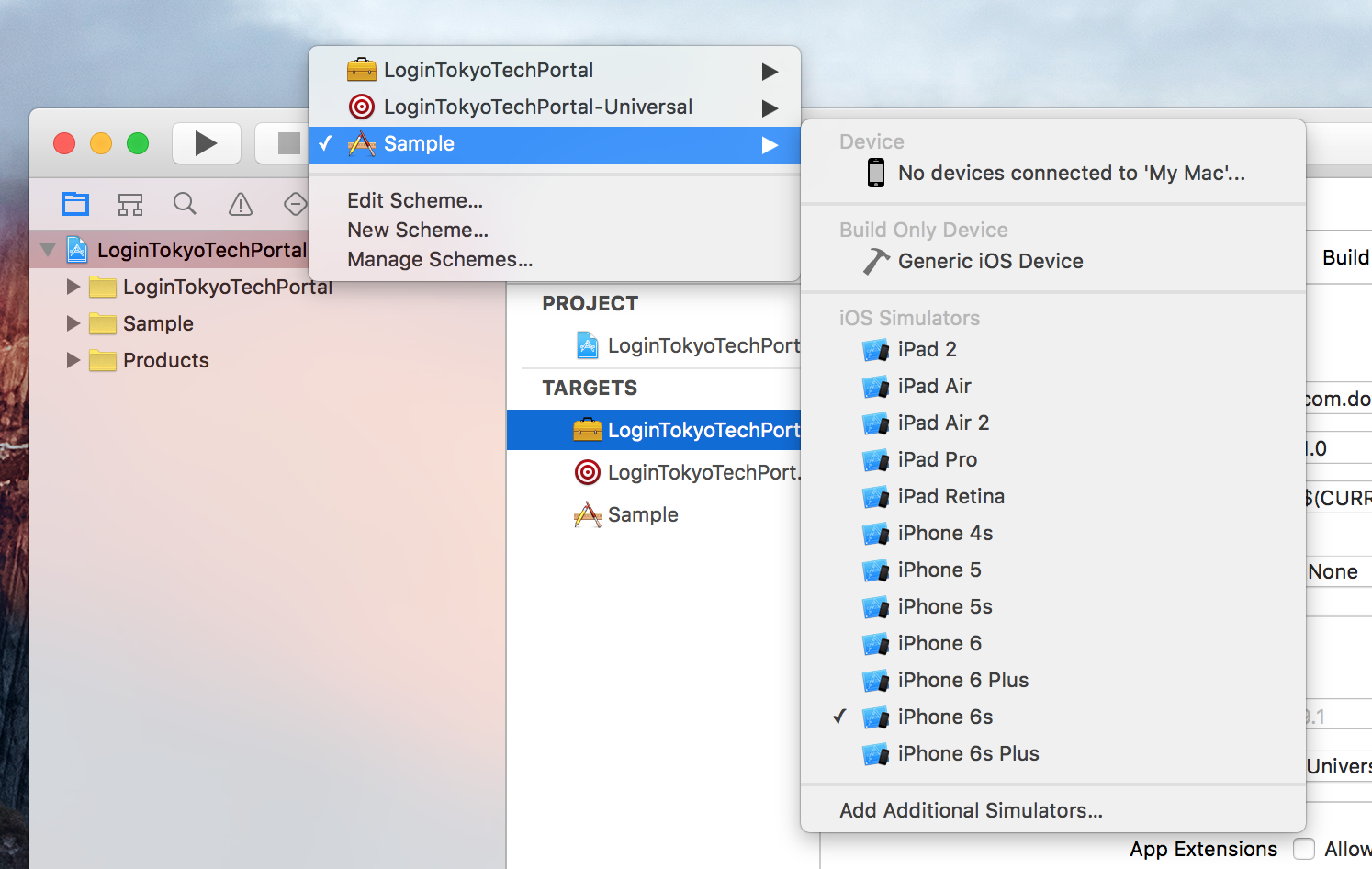Screen dimensions: 1372x869
Task: Click the green zoom window button
Action: (x=138, y=143)
